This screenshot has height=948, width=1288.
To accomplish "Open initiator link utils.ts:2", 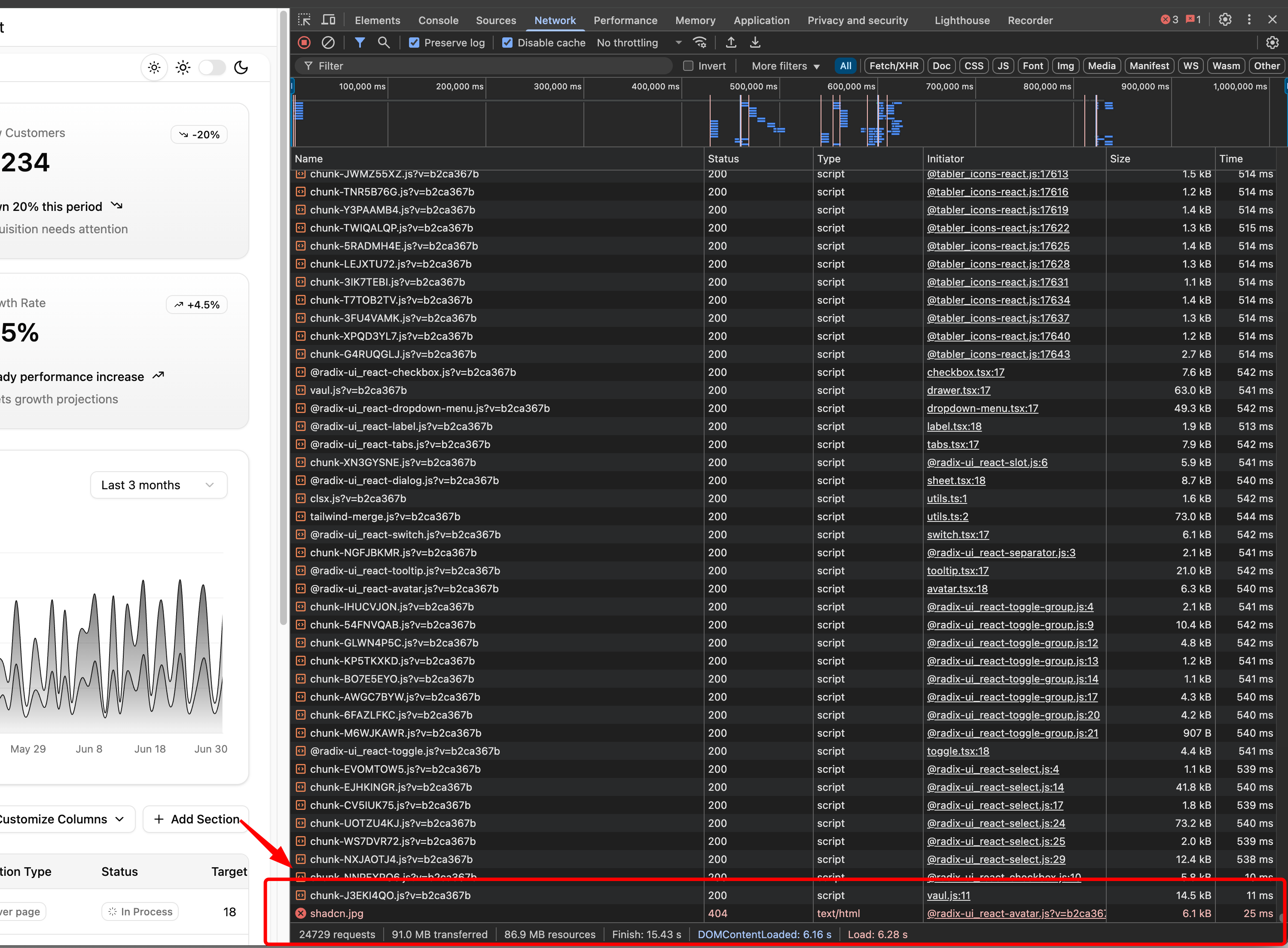I will pos(947,516).
